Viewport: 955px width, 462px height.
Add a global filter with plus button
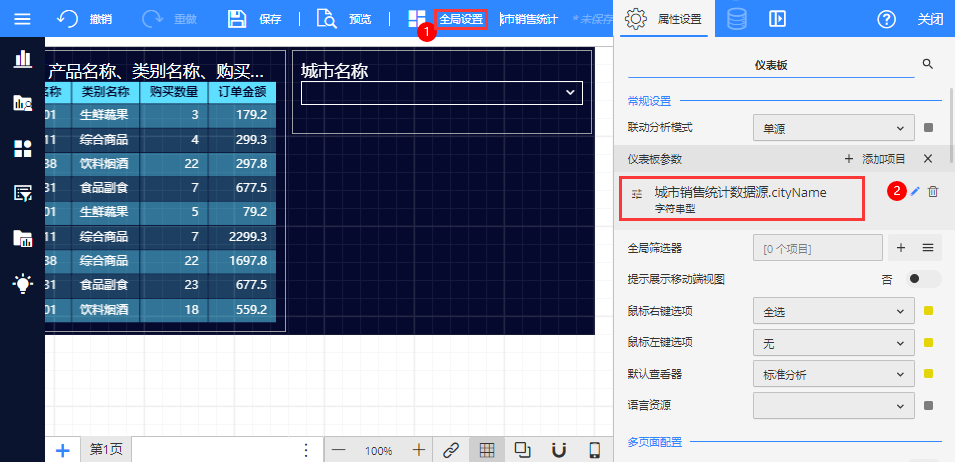point(901,248)
